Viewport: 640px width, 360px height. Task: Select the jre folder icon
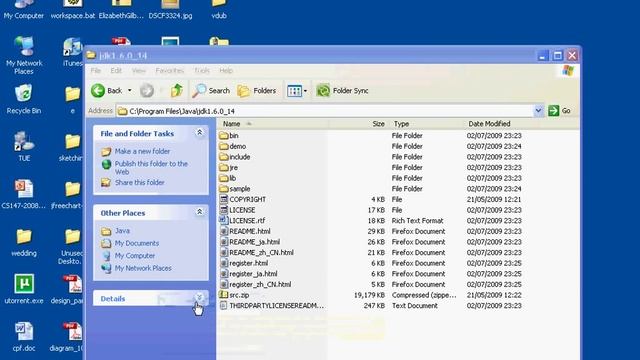click(223, 167)
